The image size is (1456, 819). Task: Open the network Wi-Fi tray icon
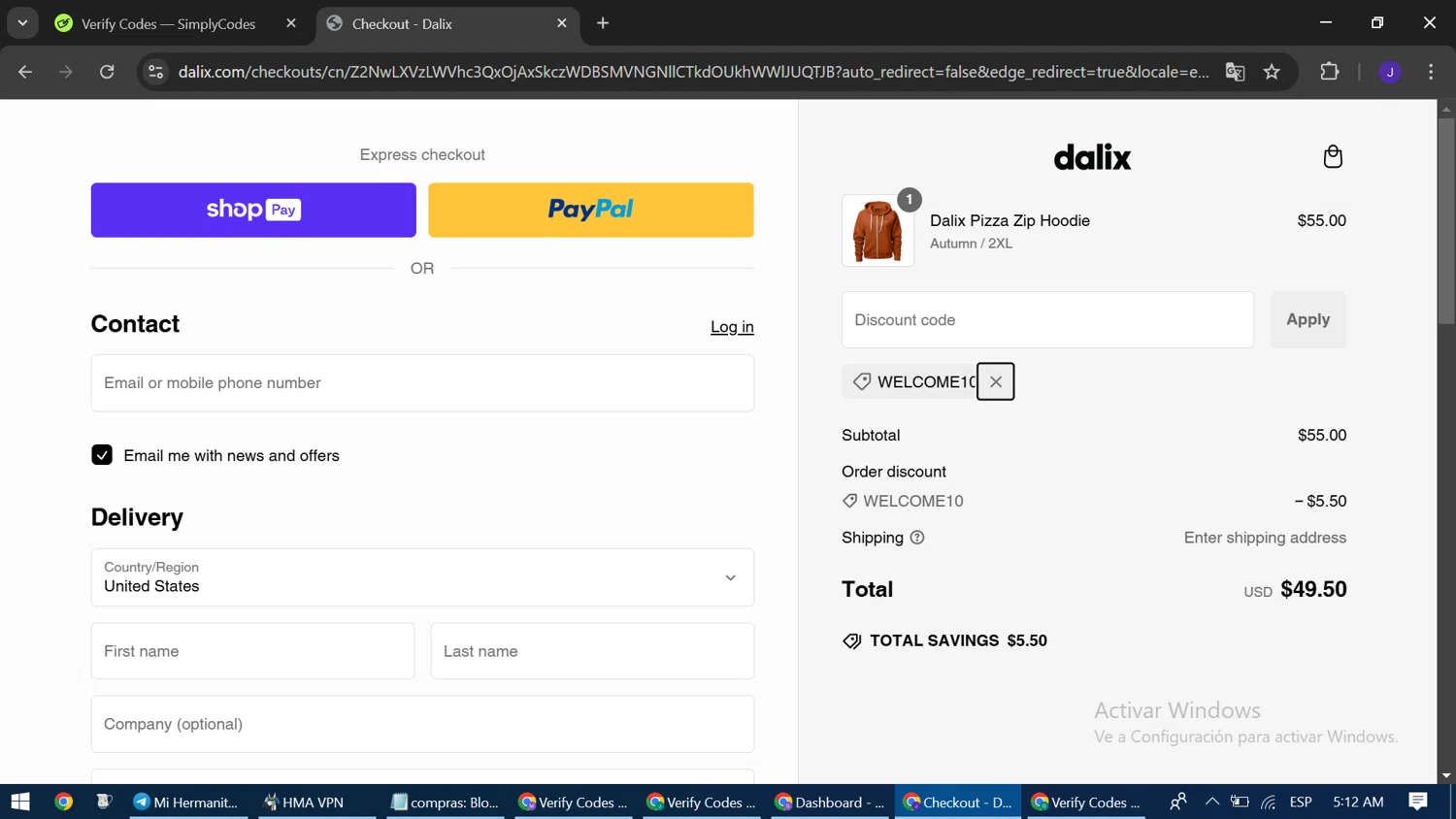tap(1269, 802)
